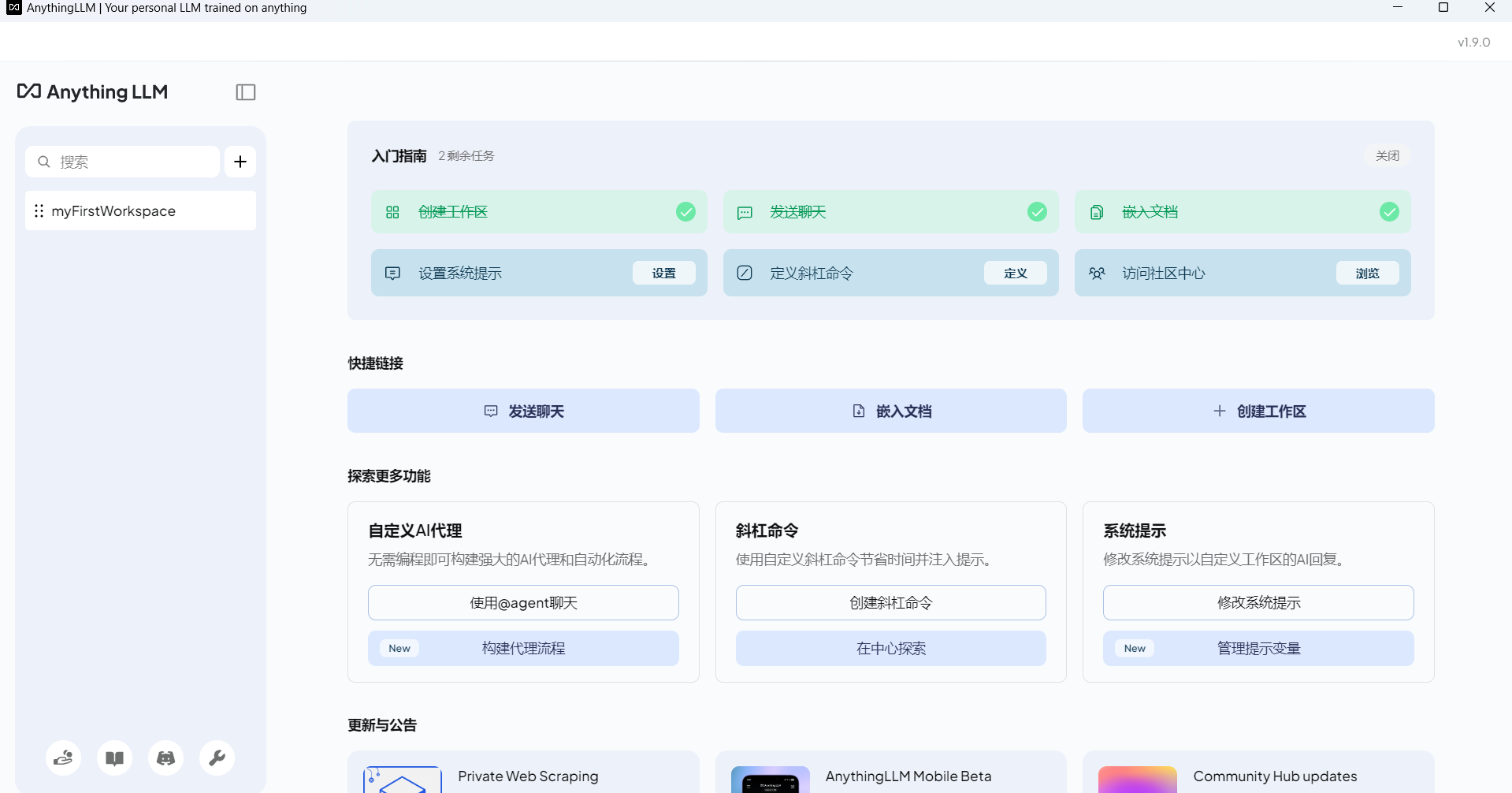
Task: Click the green checkmark on 嵌入文档
Action: 1390,212
